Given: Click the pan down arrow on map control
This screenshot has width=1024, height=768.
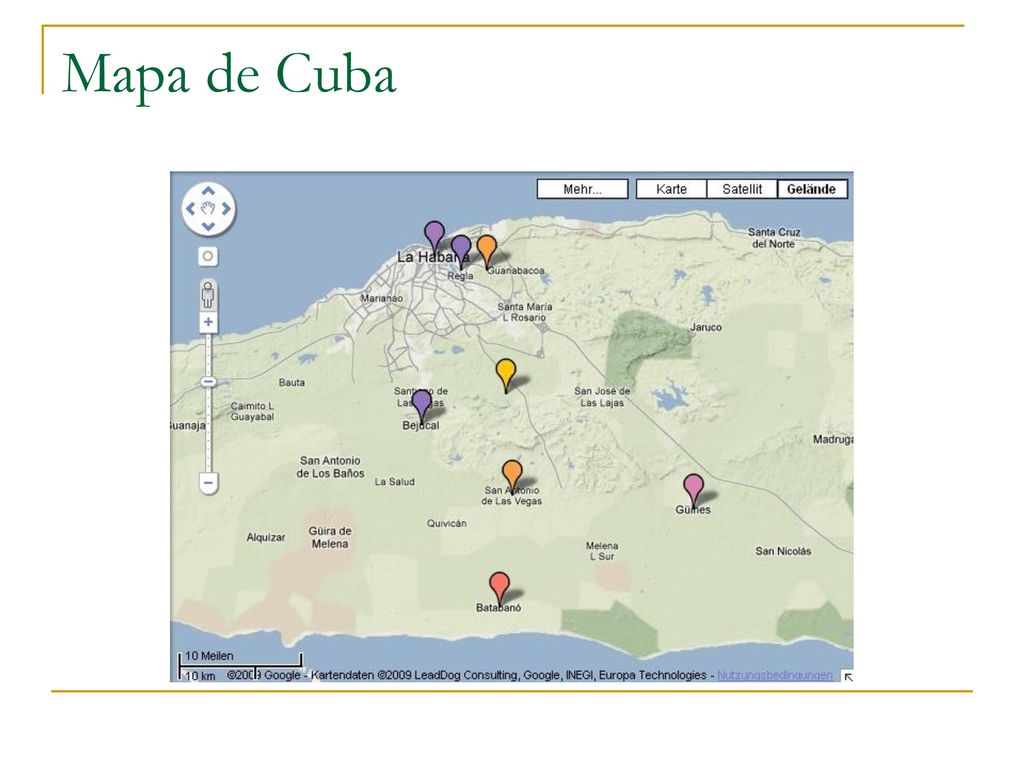Looking at the screenshot, I should (x=208, y=226).
